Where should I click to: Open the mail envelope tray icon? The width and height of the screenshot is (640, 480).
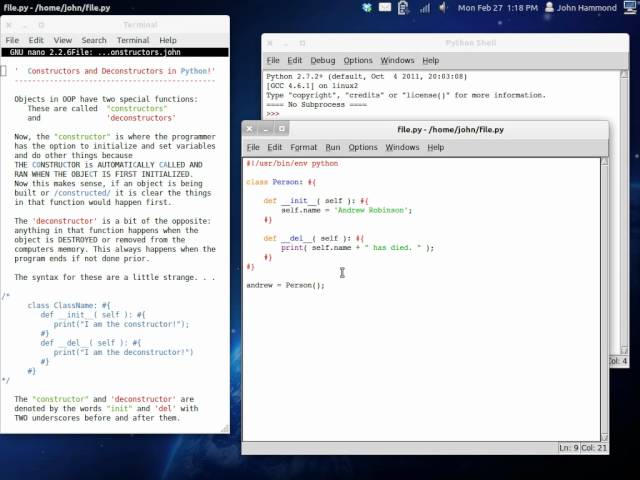tap(385, 7)
